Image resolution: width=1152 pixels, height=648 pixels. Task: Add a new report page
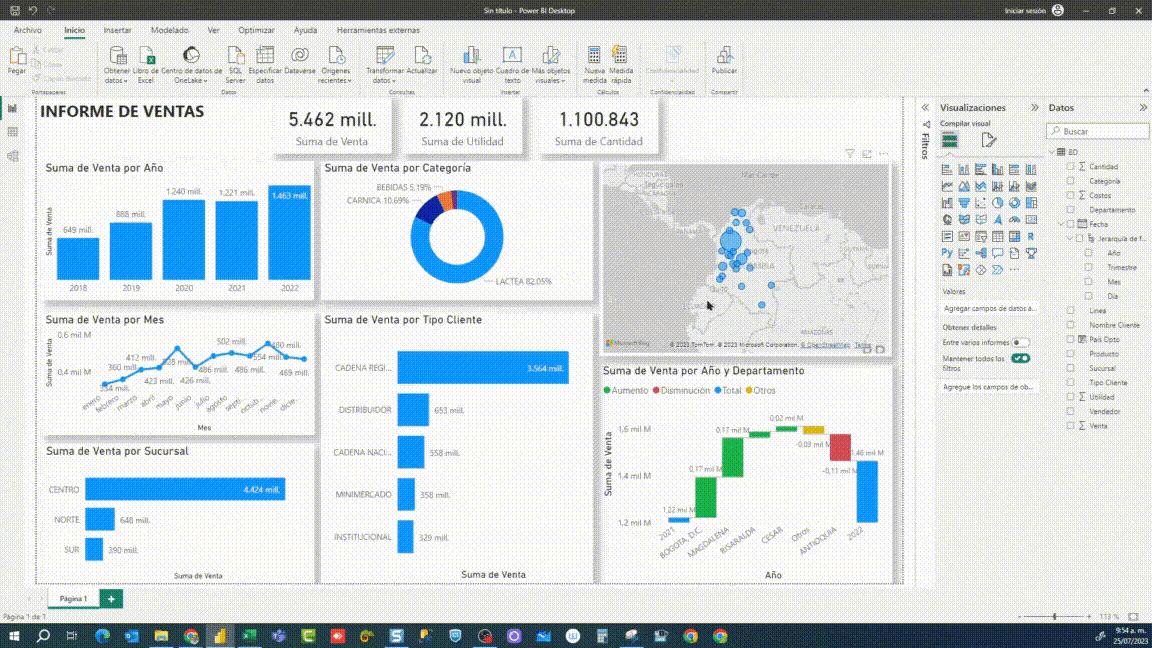click(x=111, y=599)
